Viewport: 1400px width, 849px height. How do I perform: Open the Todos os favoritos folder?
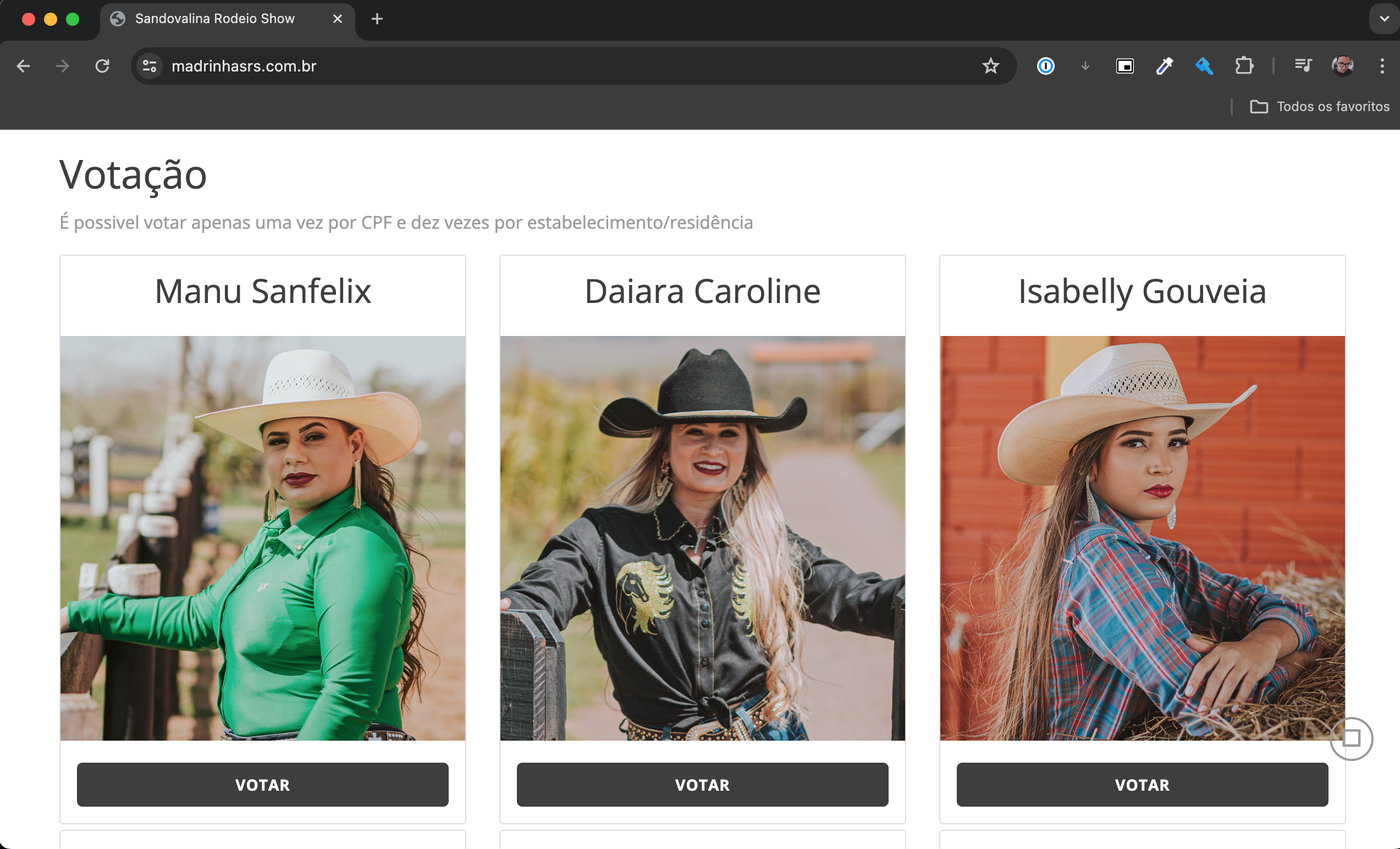[x=1319, y=106]
